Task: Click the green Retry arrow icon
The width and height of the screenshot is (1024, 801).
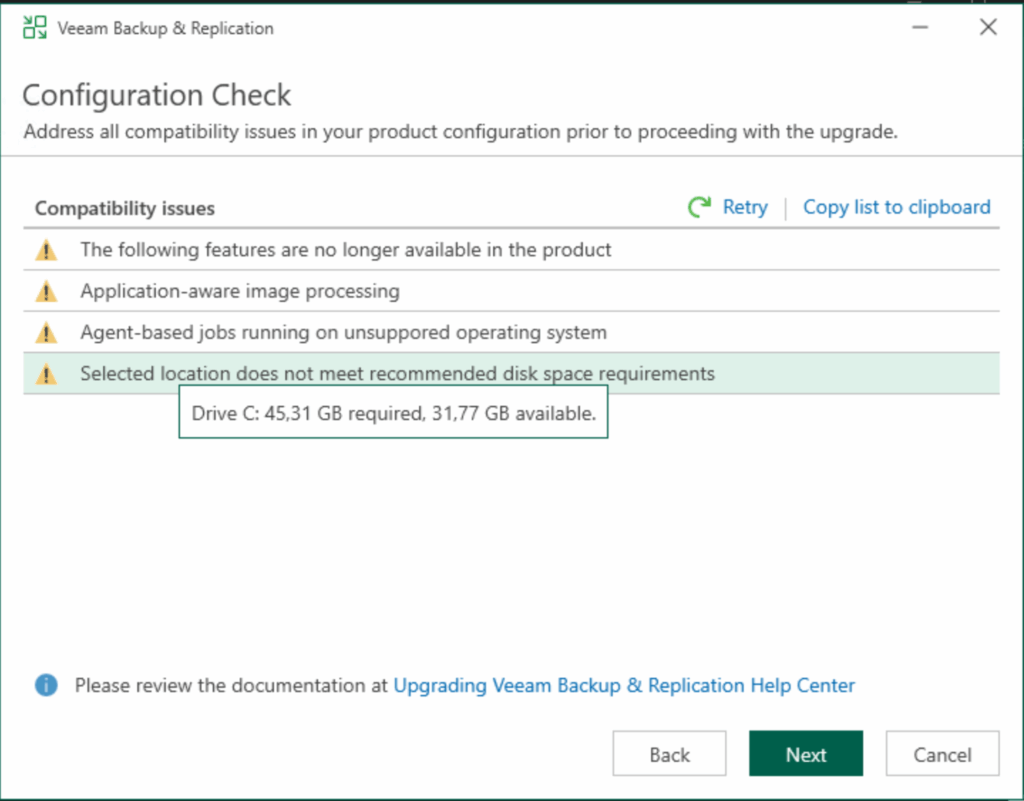Action: [699, 207]
